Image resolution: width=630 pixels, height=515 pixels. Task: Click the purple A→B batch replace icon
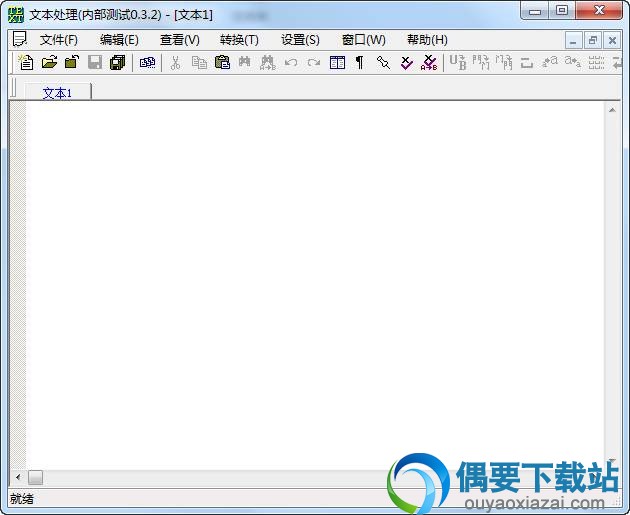[x=429, y=63]
